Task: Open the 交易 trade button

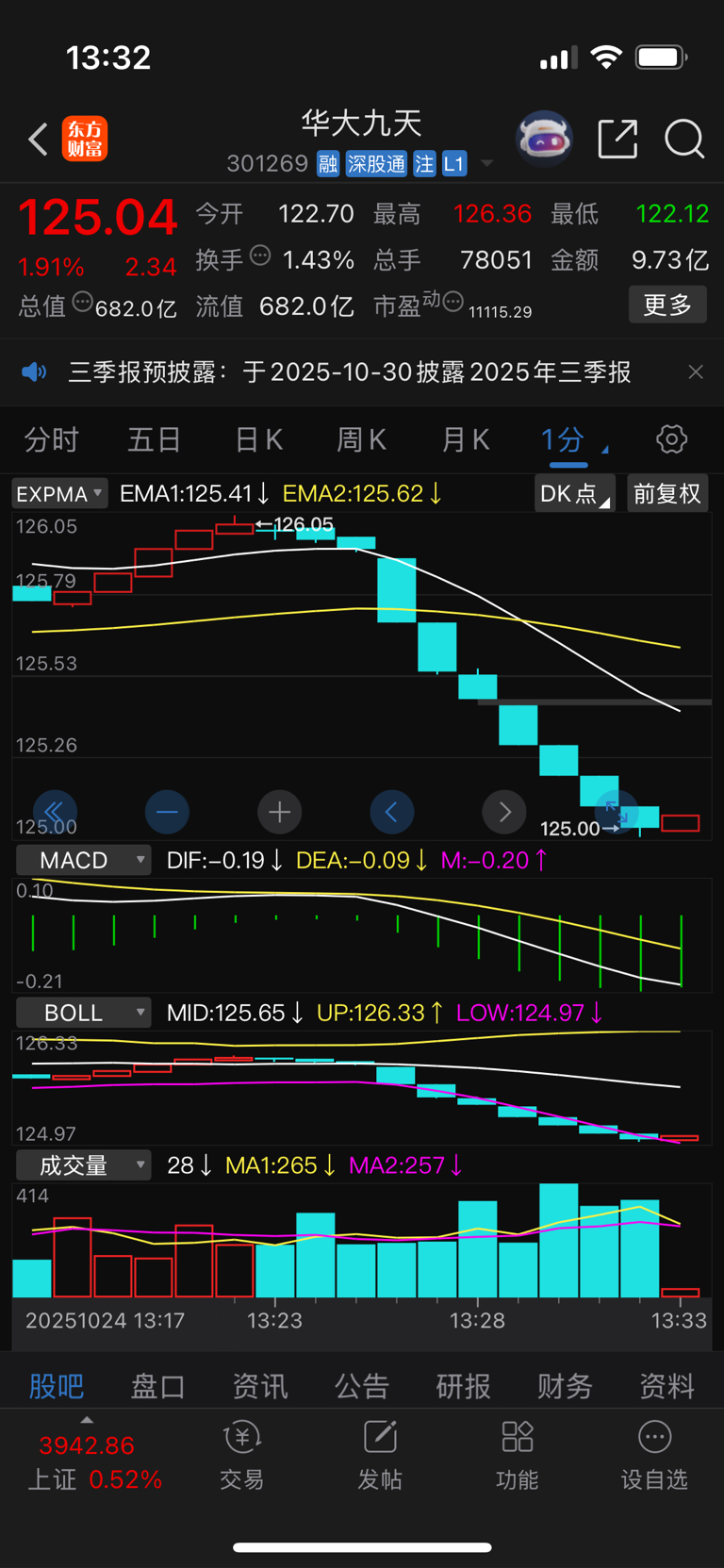Action: click(x=242, y=1457)
